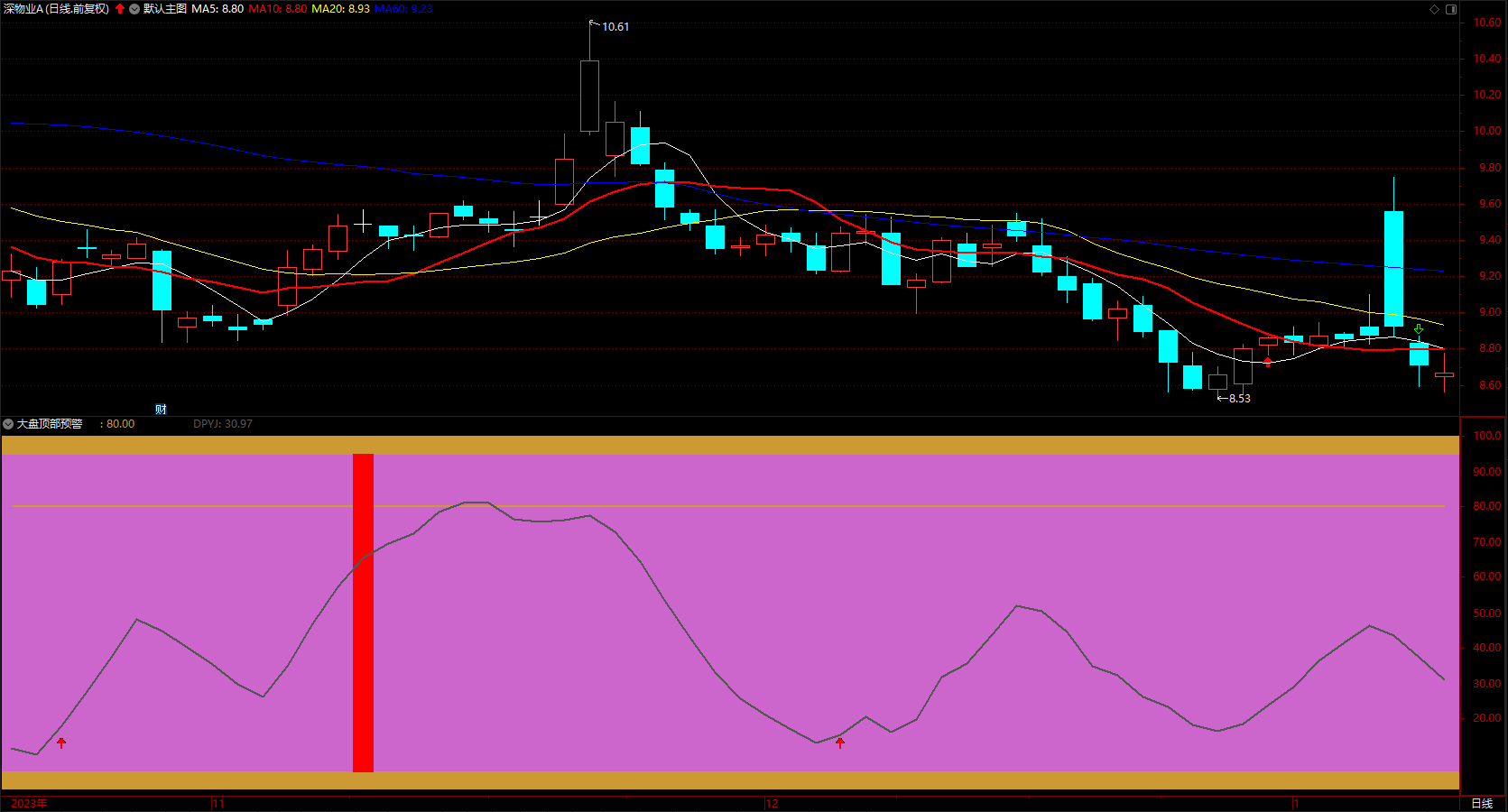Click the 大盘顶部预警 indicator name
The image size is (1508, 812).
(50, 424)
